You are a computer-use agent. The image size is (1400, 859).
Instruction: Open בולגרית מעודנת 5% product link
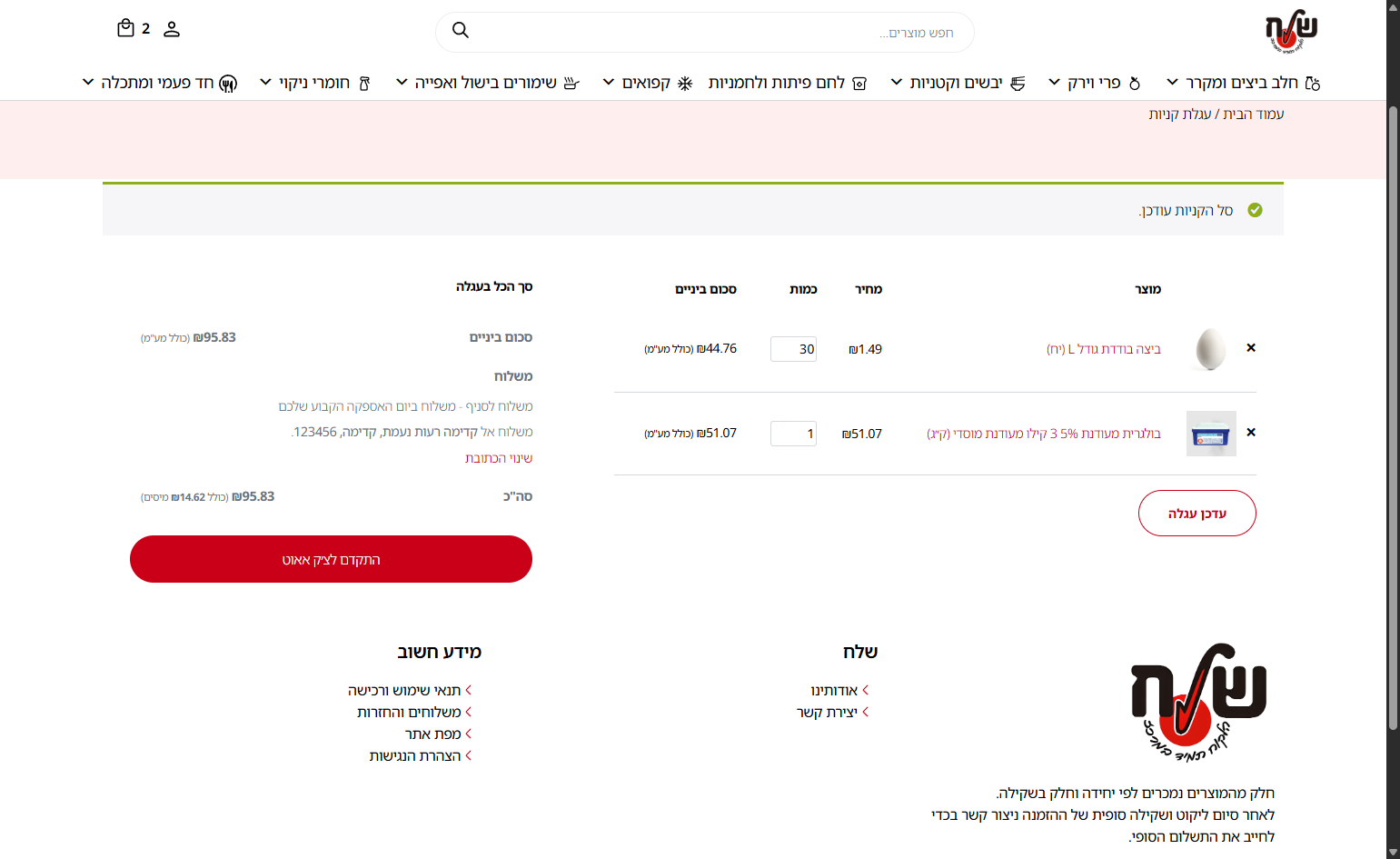[x=1043, y=434]
